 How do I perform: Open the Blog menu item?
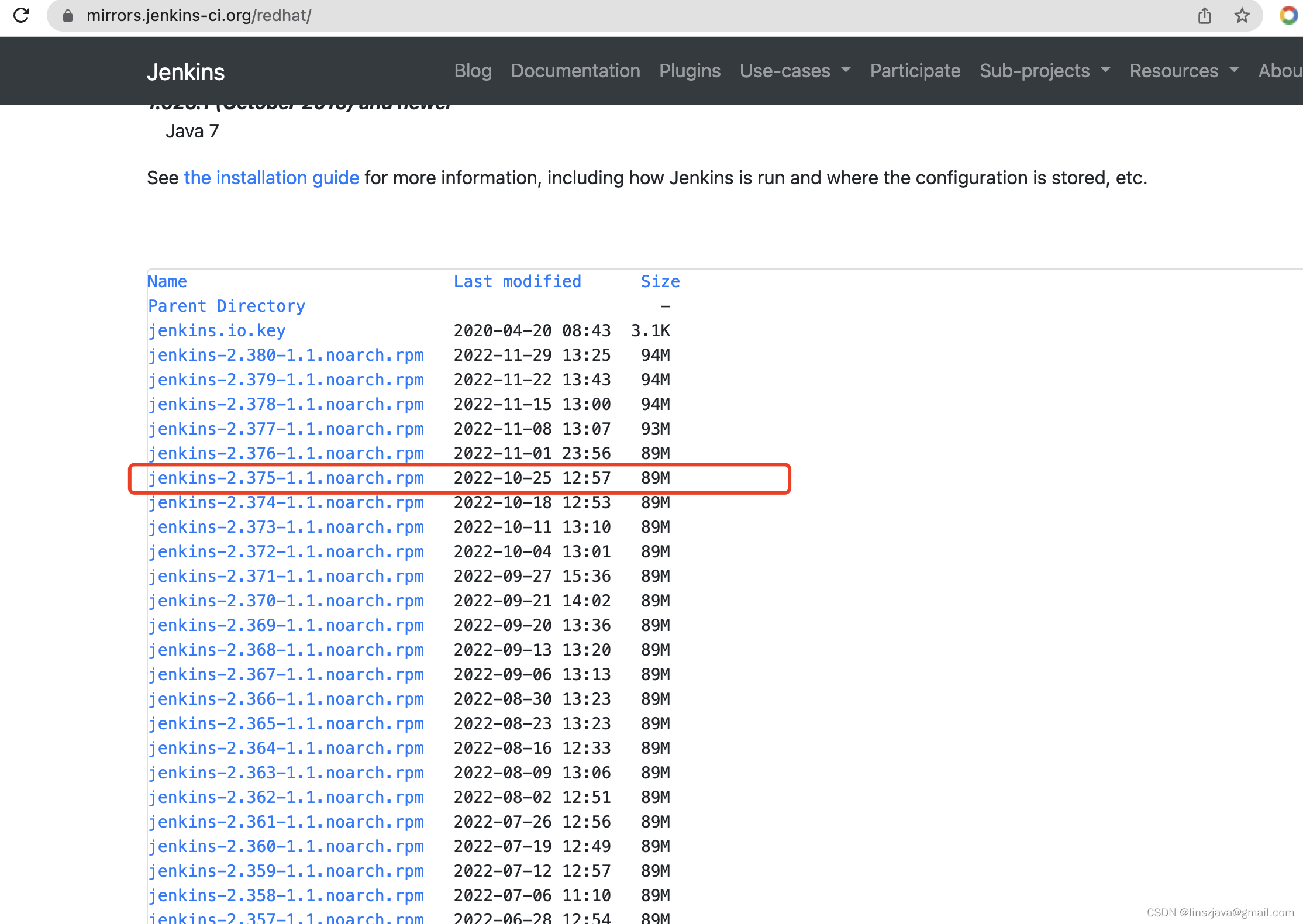(x=473, y=71)
